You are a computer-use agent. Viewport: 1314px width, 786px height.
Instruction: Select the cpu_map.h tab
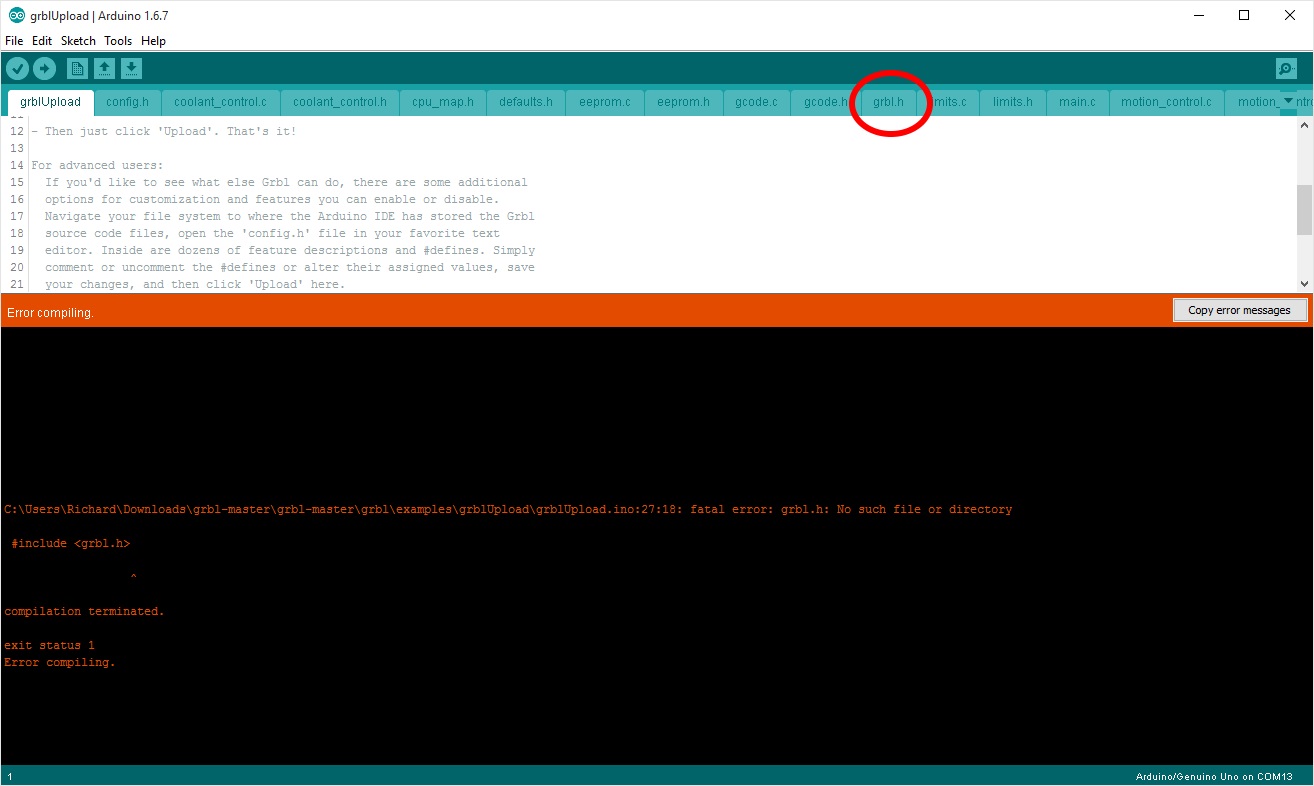click(x=442, y=102)
